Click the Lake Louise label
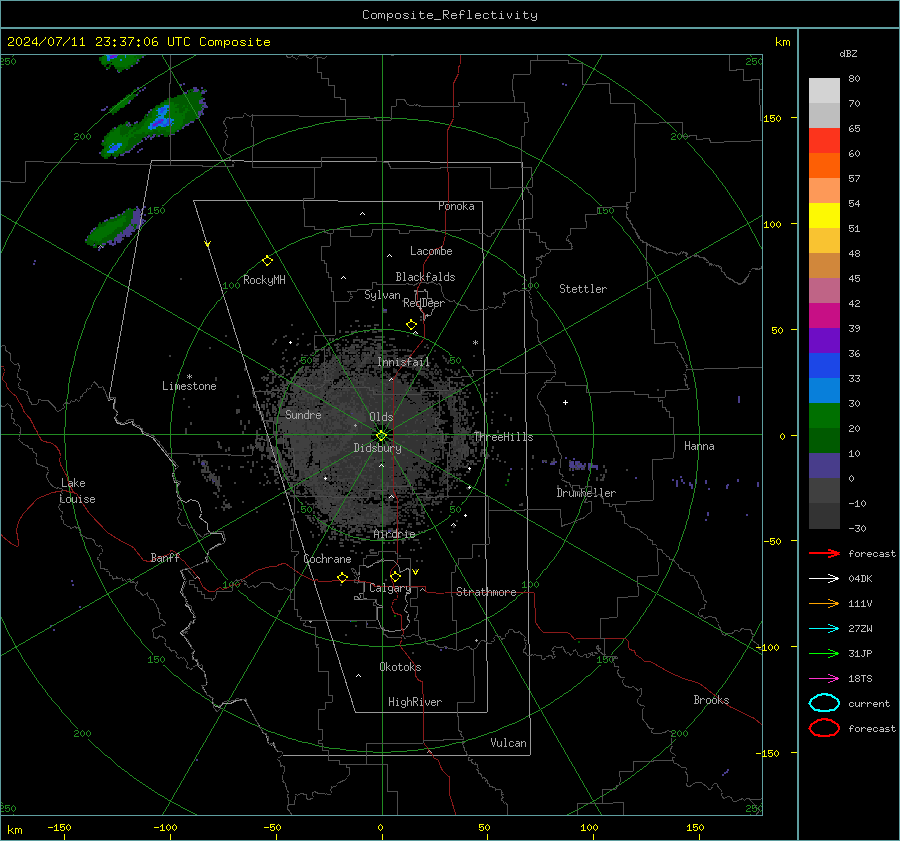The image size is (900, 841). tap(77, 491)
